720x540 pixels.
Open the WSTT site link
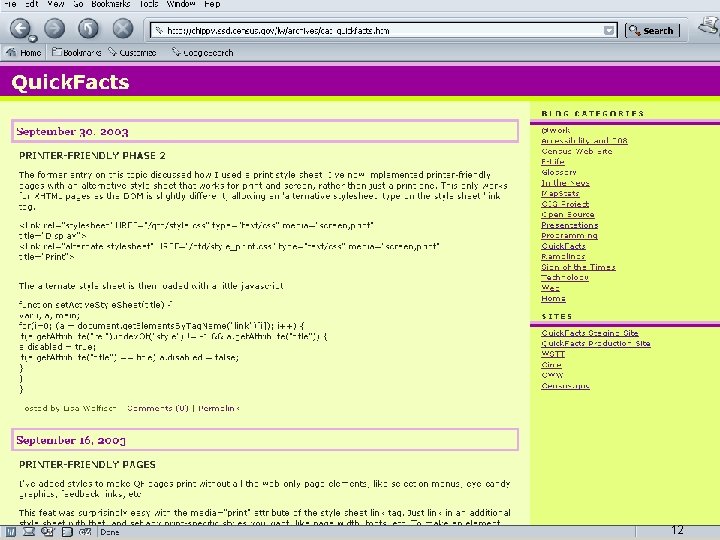point(553,354)
